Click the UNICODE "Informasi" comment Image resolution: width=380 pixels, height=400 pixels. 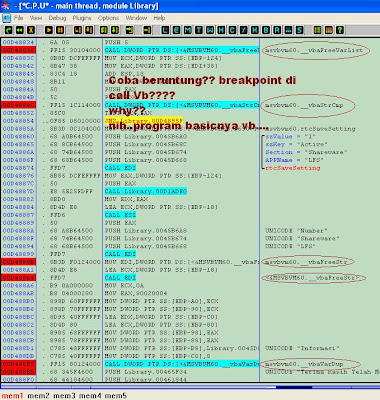point(302,348)
